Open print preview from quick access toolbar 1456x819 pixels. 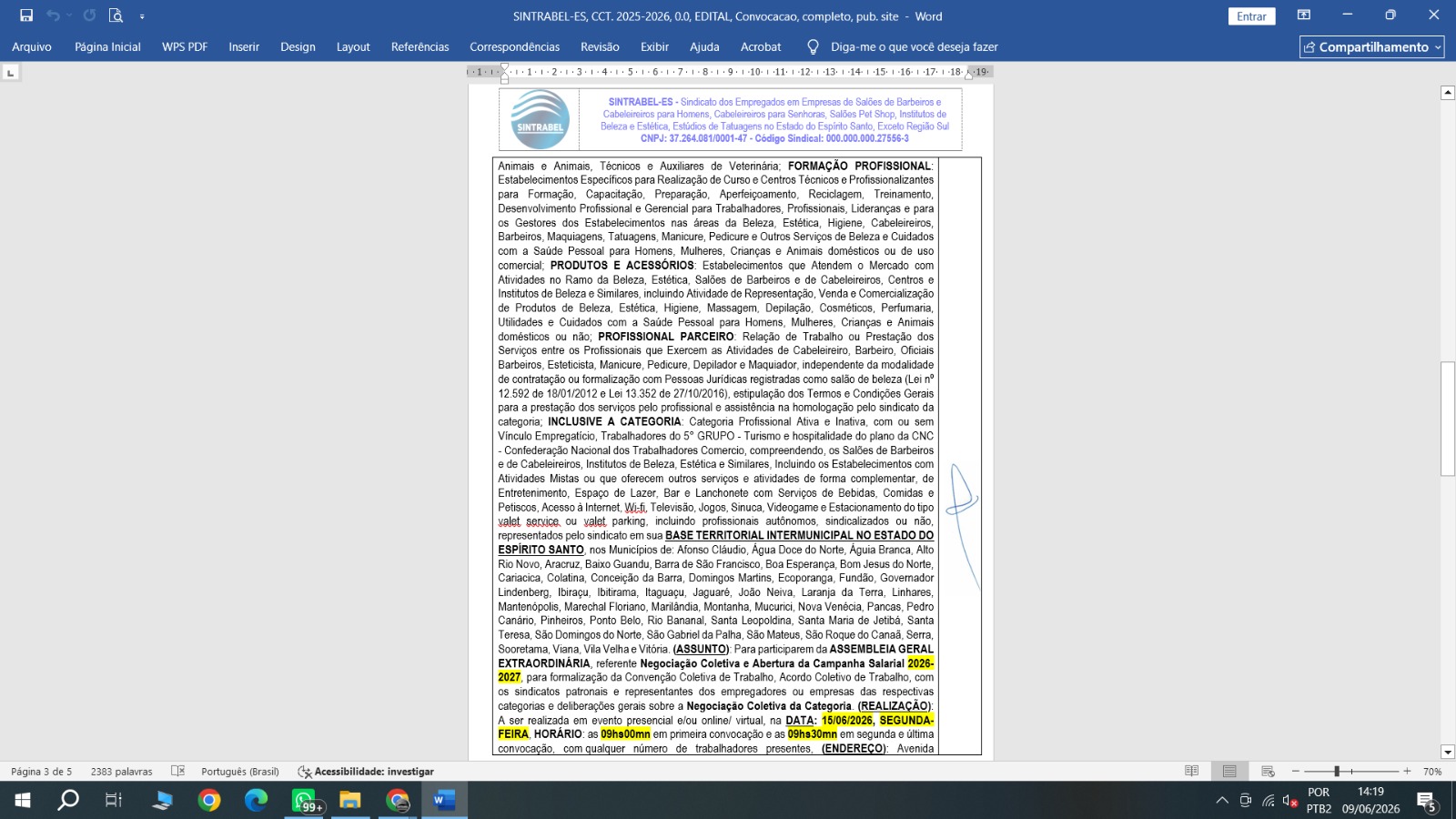click(x=116, y=15)
